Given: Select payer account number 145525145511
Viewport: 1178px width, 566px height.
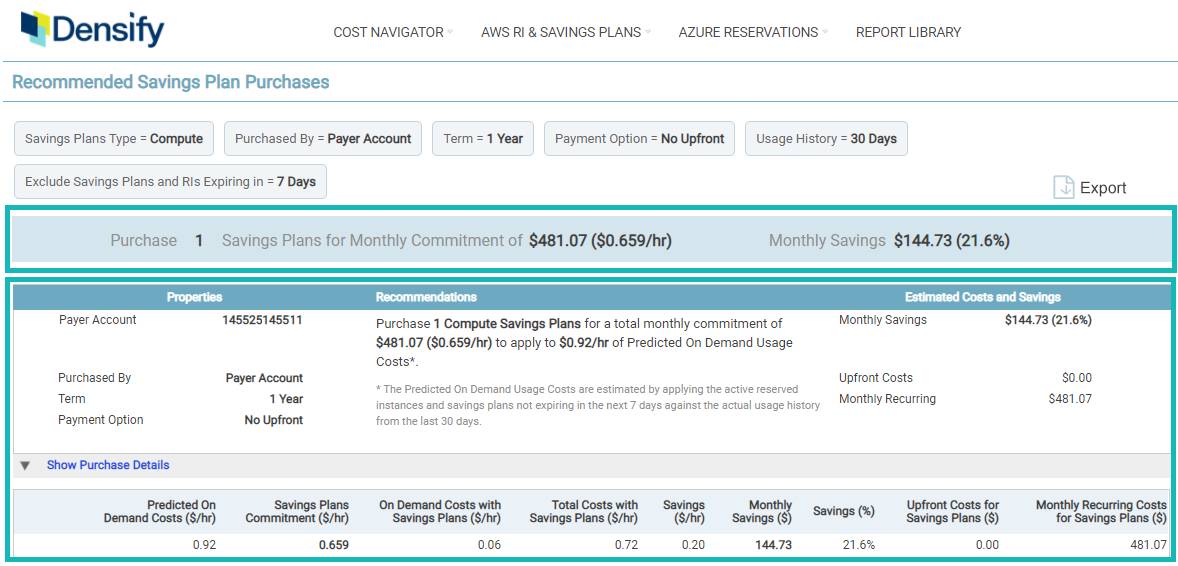Looking at the screenshot, I should pos(262,320).
